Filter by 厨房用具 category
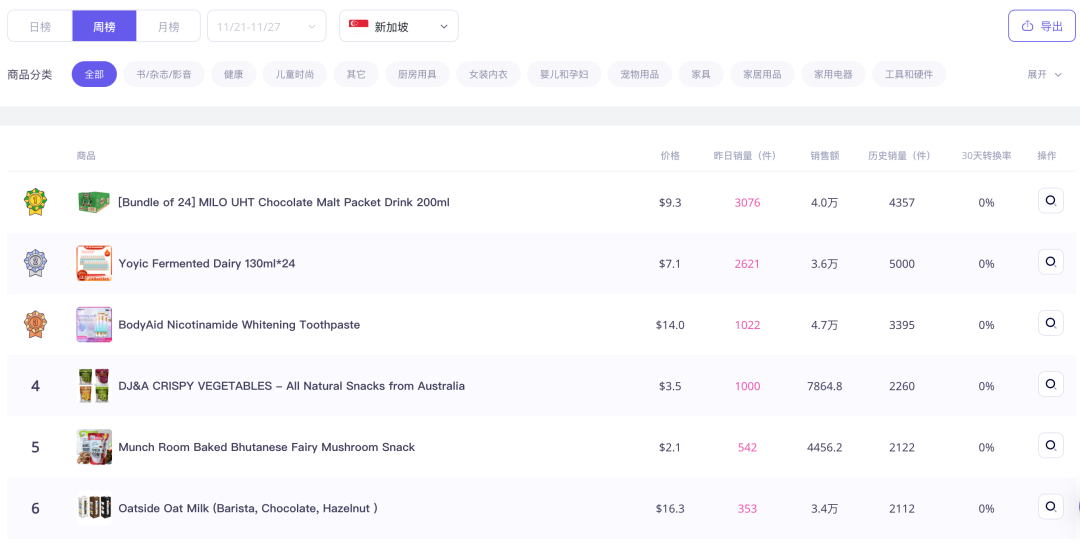Viewport: 1080px width, 542px height. coord(417,74)
